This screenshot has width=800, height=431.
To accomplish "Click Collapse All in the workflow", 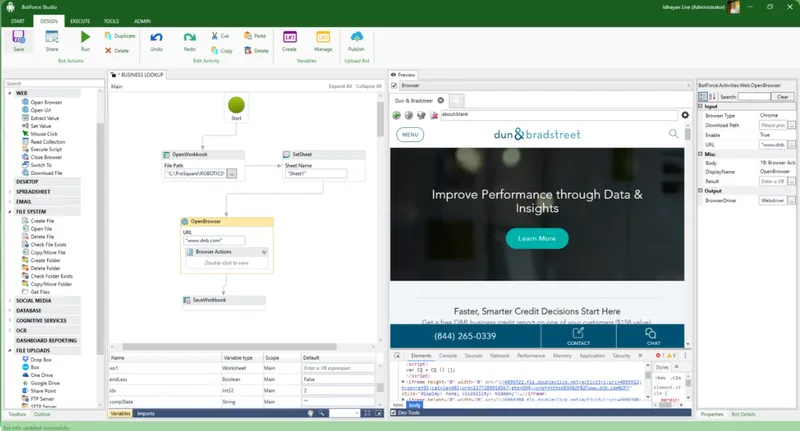I will pos(368,86).
